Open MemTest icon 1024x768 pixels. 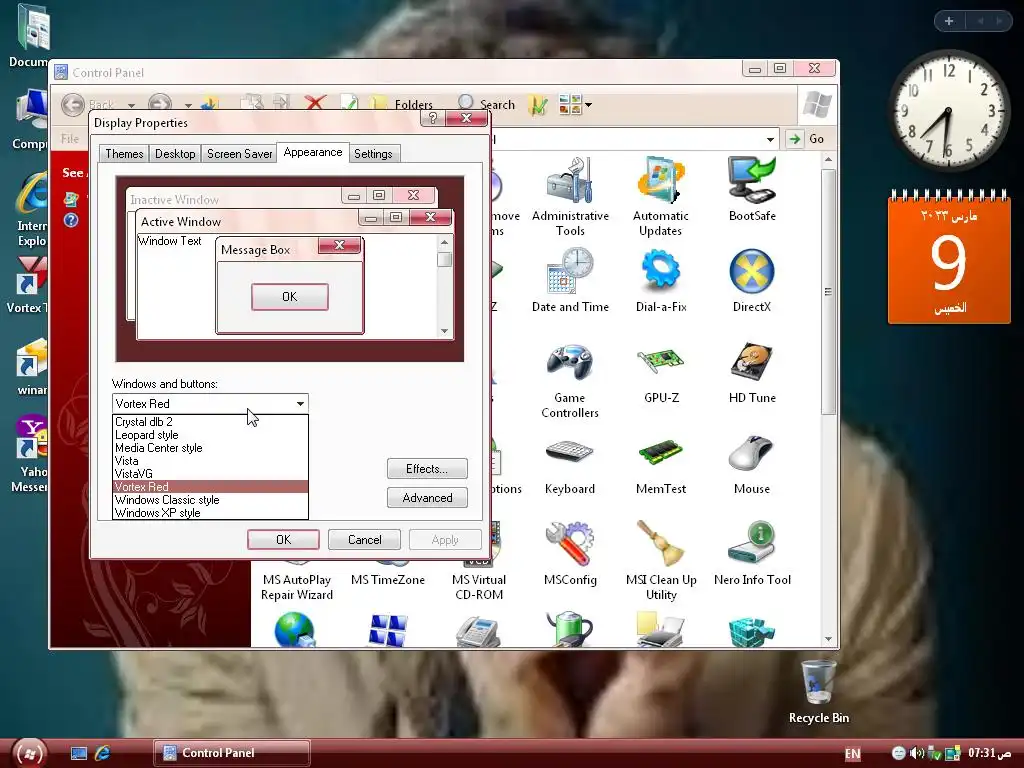[661, 466]
